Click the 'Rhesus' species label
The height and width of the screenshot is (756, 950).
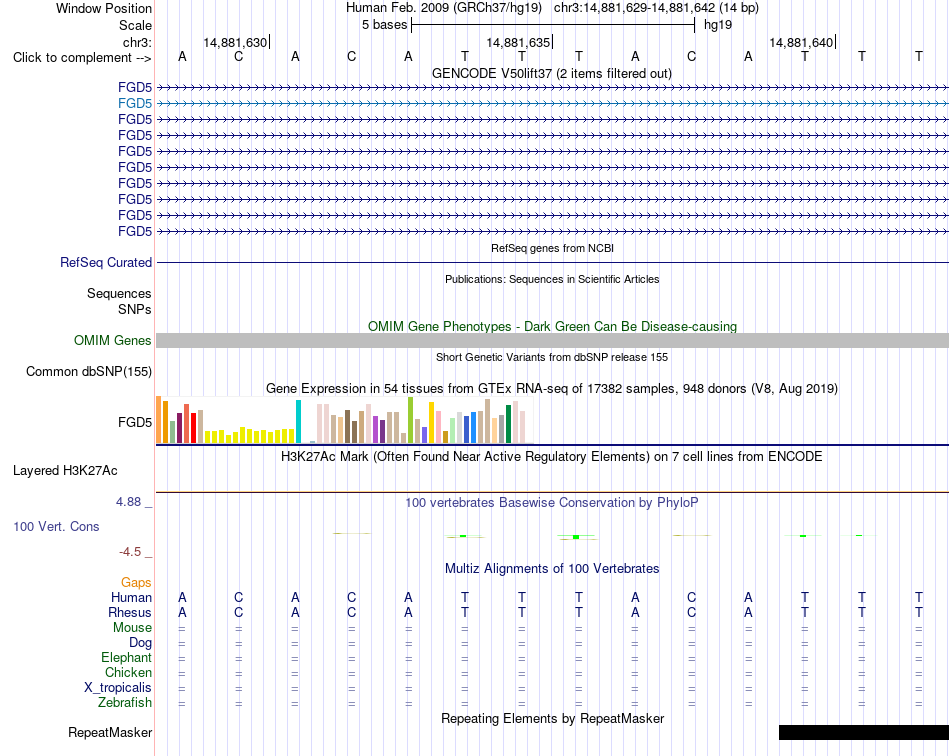click(x=130, y=613)
